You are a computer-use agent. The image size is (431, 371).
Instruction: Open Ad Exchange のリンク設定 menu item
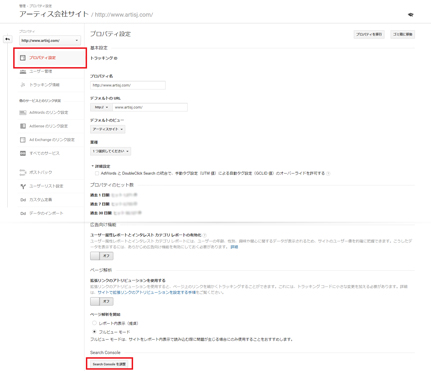pyautogui.click(x=52, y=140)
